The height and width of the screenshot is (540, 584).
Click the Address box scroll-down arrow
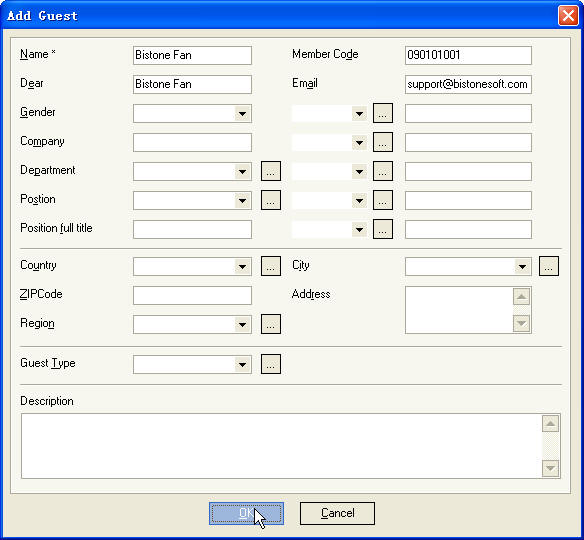pyautogui.click(x=521, y=323)
